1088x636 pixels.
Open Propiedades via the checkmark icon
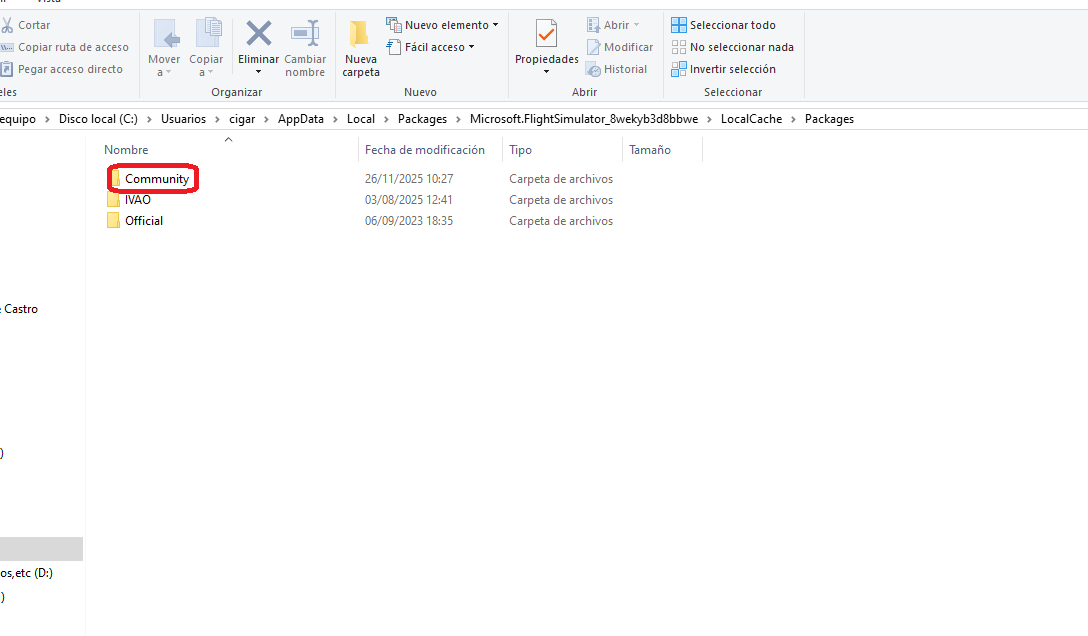(546, 34)
